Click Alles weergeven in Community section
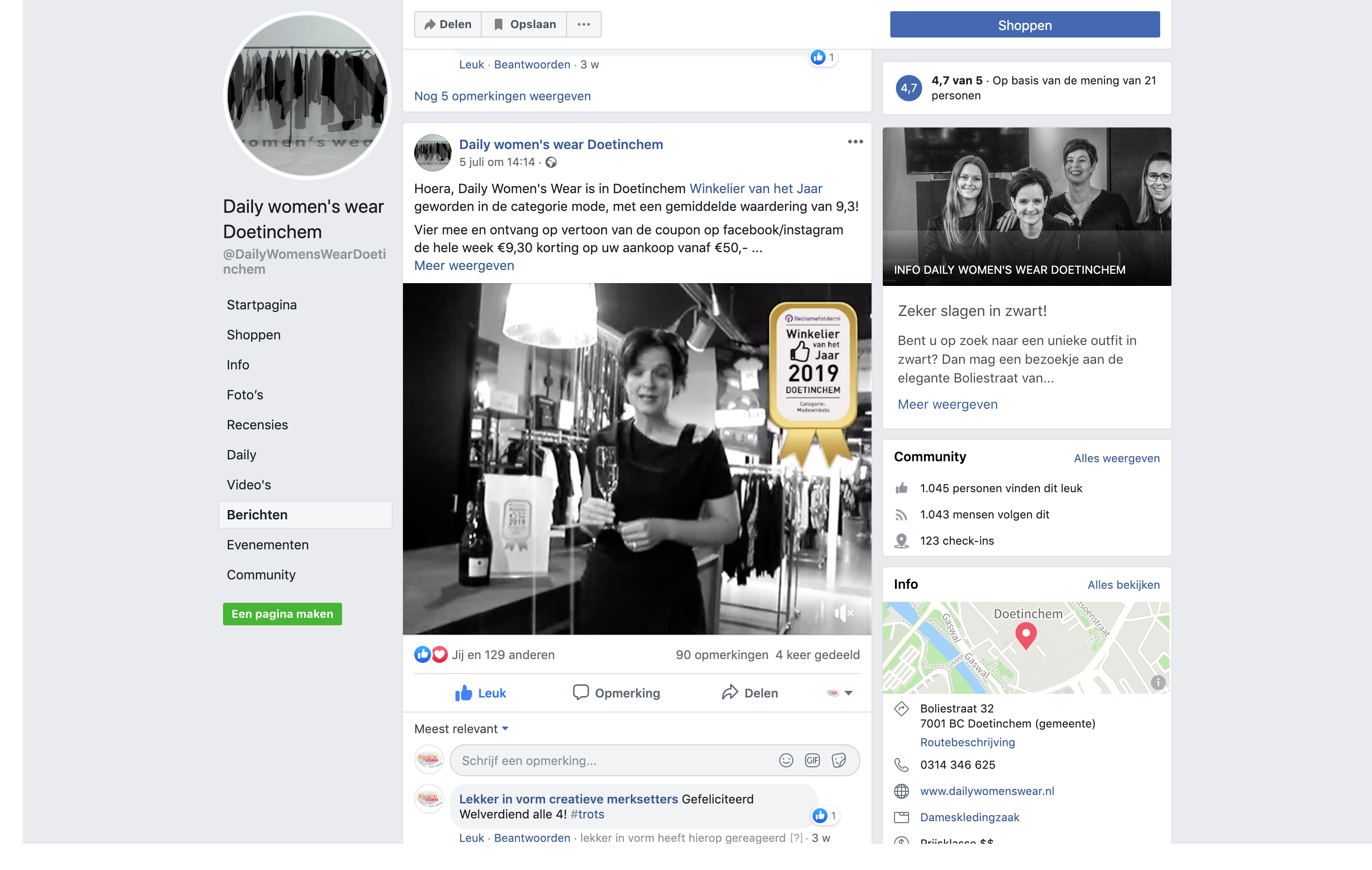This screenshot has height=870, width=1372. [x=1116, y=458]
